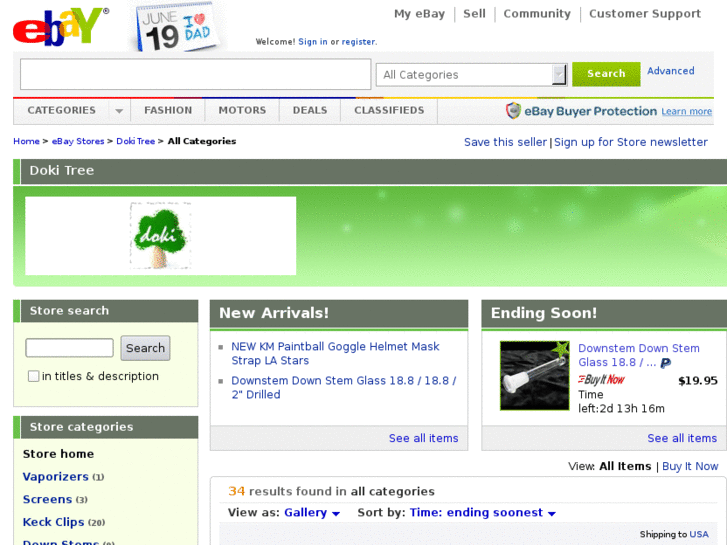Open the Community menu item
The width and height of the screenshot is (727, 545).
[537, 14]
